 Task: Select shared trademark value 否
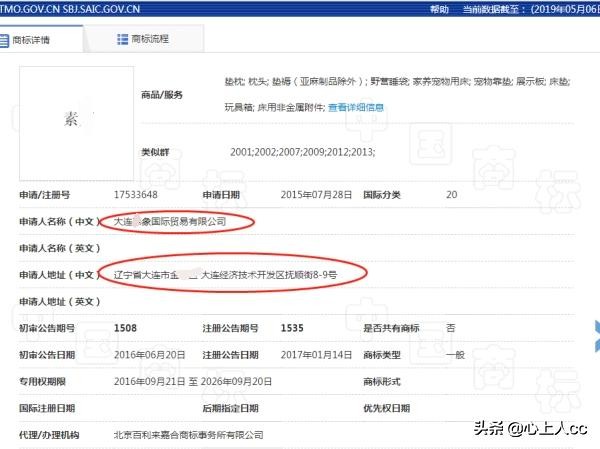point(451,328)
